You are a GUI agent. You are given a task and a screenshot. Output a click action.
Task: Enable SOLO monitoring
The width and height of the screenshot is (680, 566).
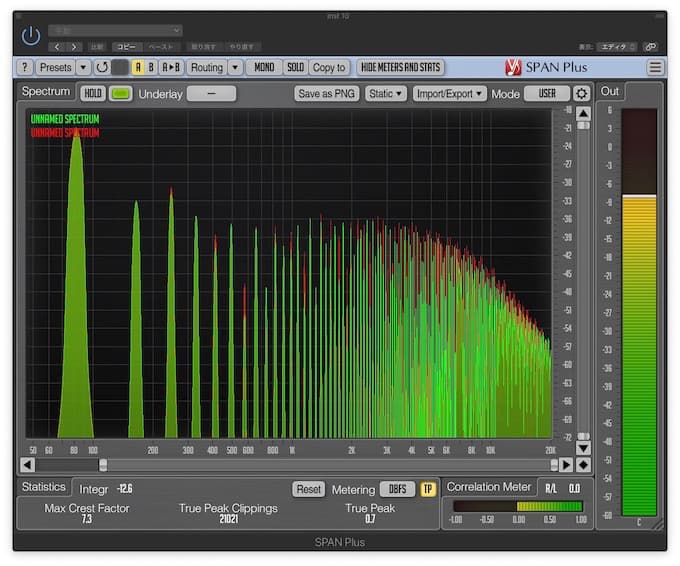tap(295, 67)
